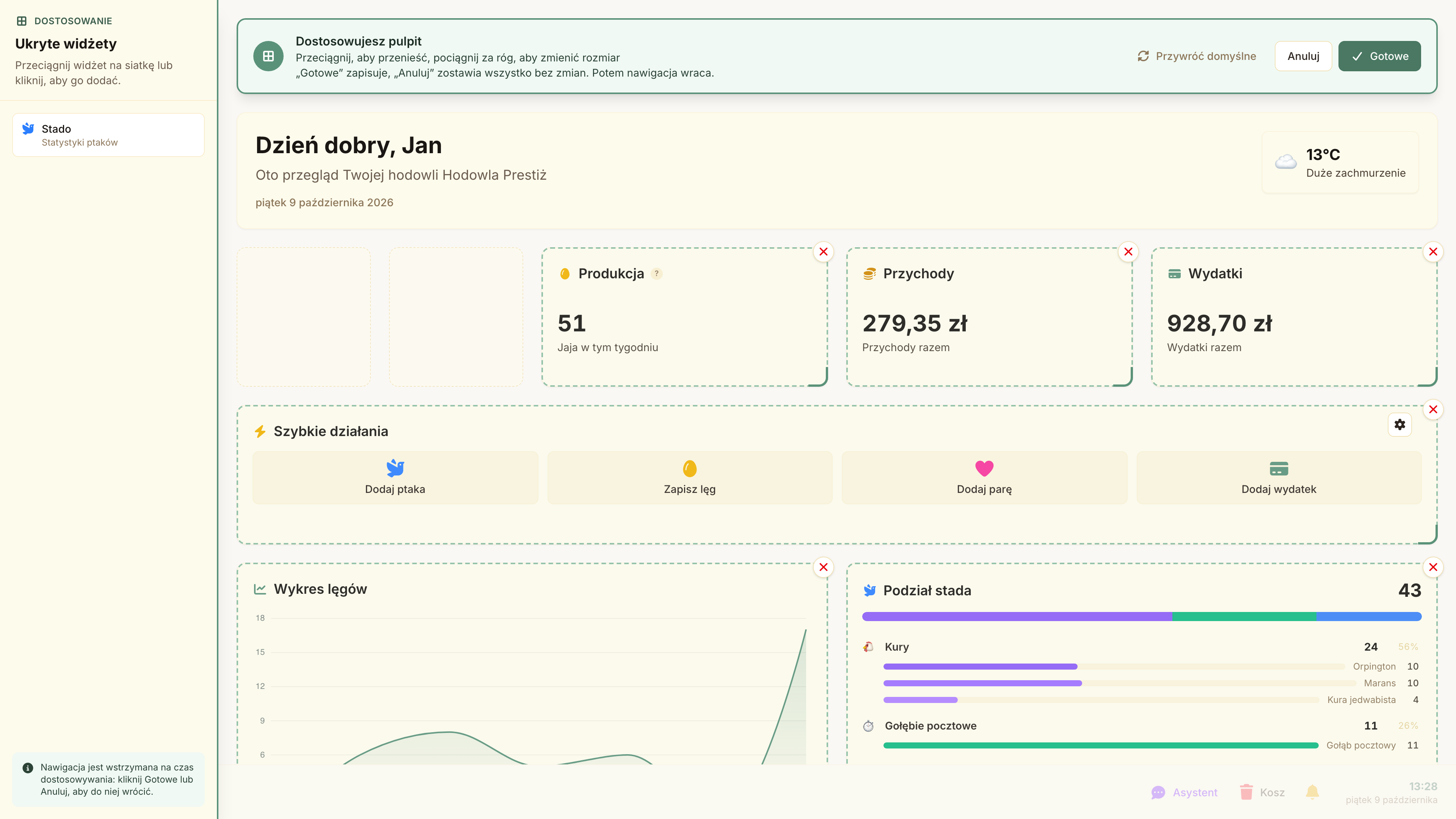Click the Kosz trash icon
The width and height of the screenshot is (1456, 819).
pos(1246,792)
